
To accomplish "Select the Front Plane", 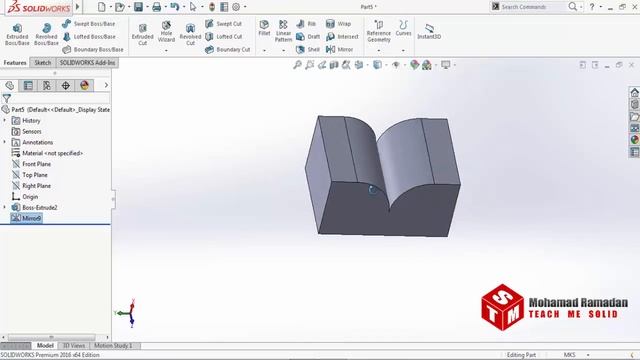I will pos(31,164).
